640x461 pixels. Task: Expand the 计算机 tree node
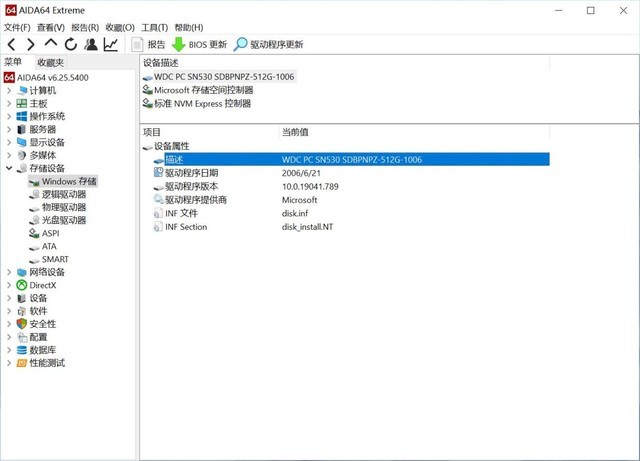coord(9,91)
